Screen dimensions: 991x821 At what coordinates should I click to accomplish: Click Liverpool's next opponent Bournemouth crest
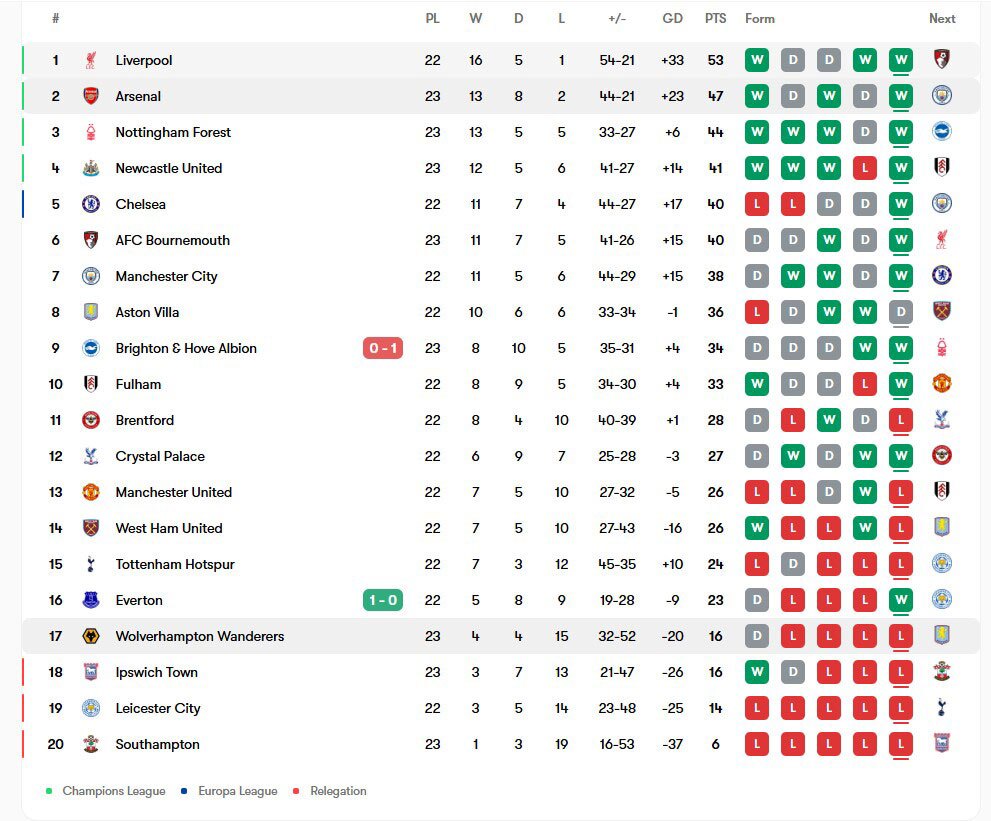942,59
